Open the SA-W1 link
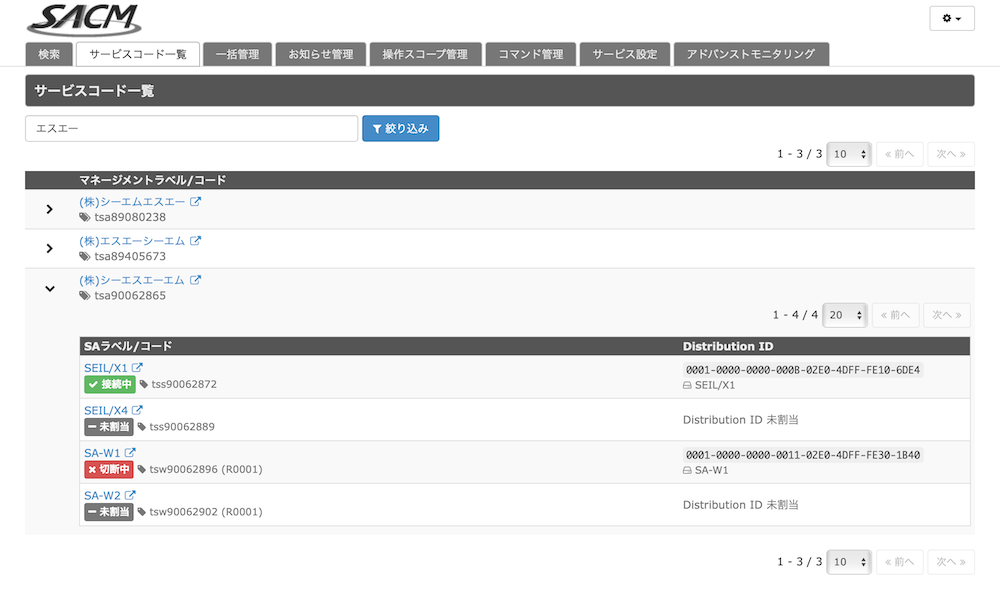The height and width of the screenshot is (593, 1000). pyautogui.click(x=102, y=452)
